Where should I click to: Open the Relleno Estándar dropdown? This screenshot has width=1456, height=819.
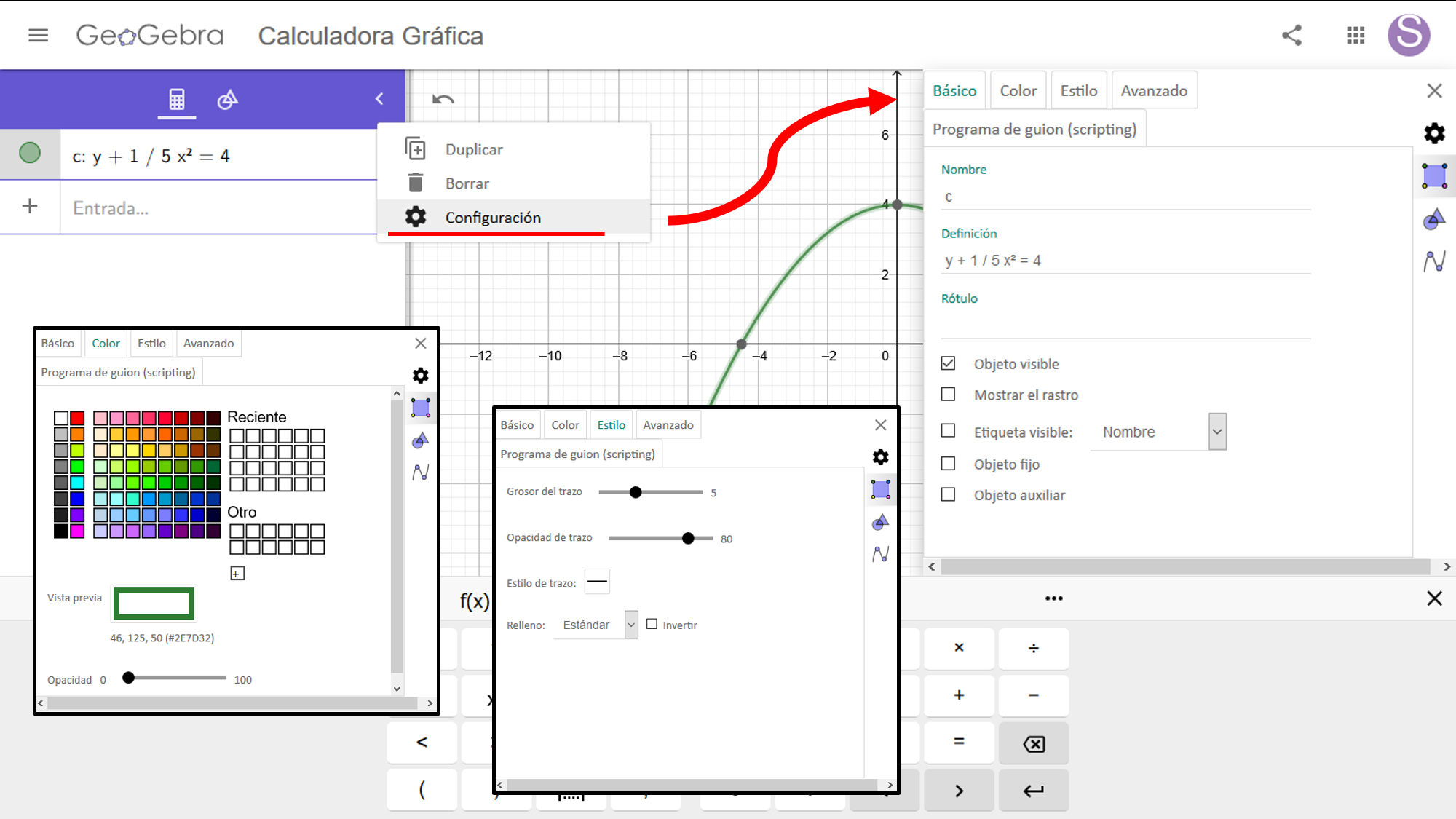tap(630, 625)
